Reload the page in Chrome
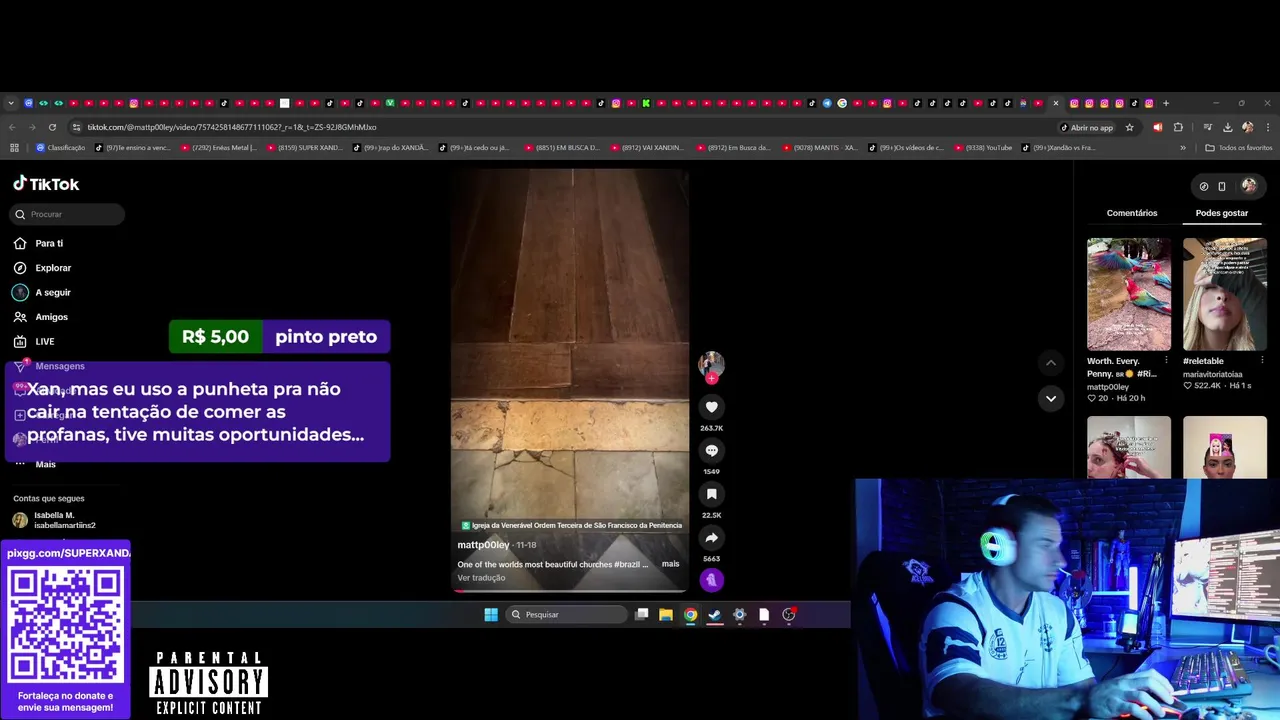The height and width of the screenshot is (720, 1280). pos(52,127)
